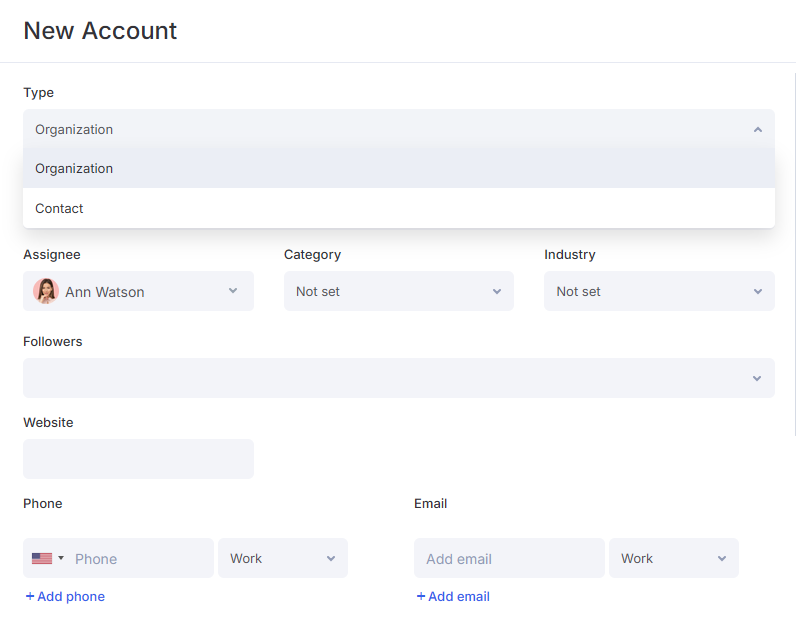
Task: Click the Type field label
Action: pyautogui.click(x=39, y=93)
